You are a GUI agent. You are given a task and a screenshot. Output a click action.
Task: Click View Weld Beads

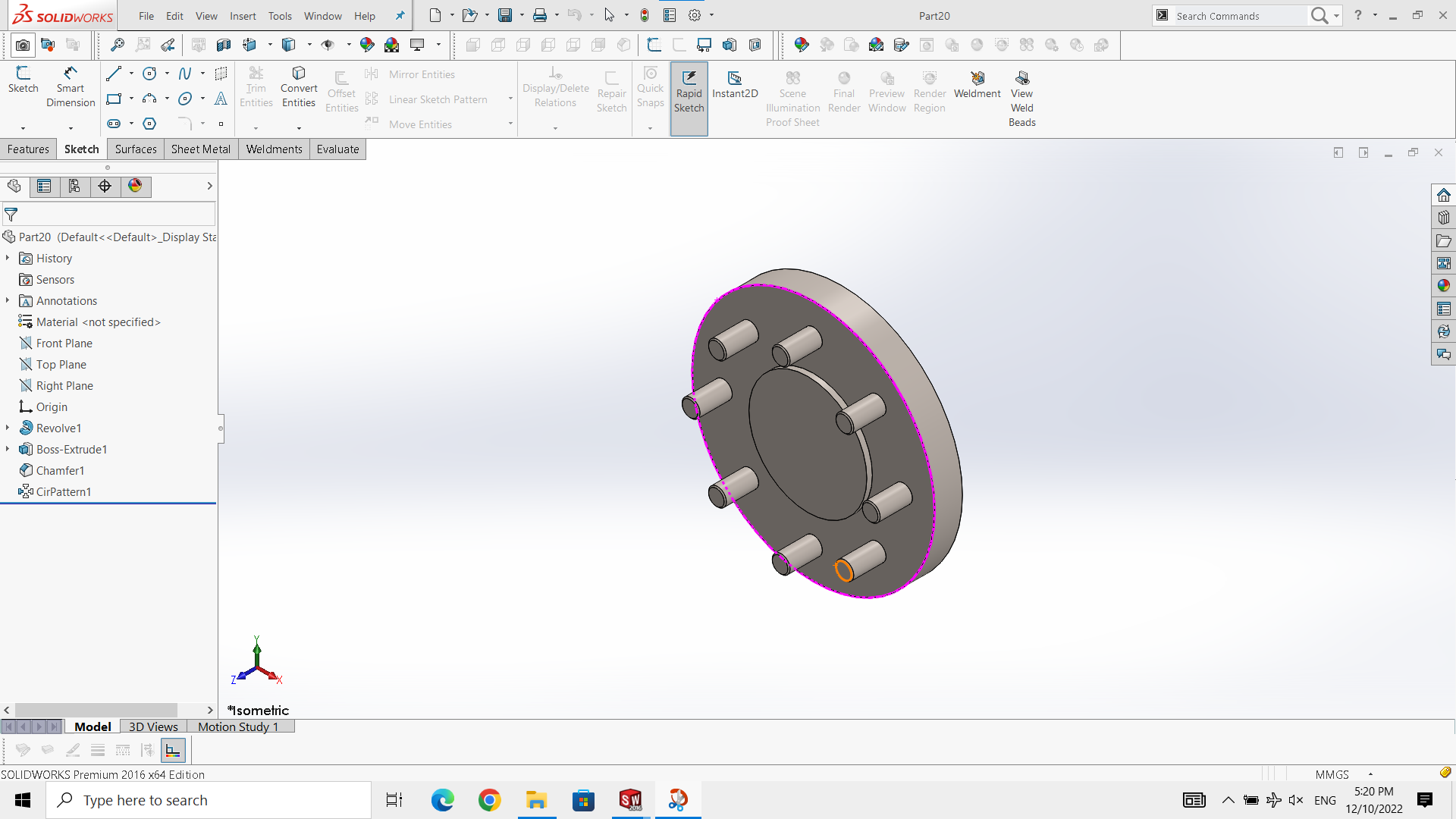1021,99
